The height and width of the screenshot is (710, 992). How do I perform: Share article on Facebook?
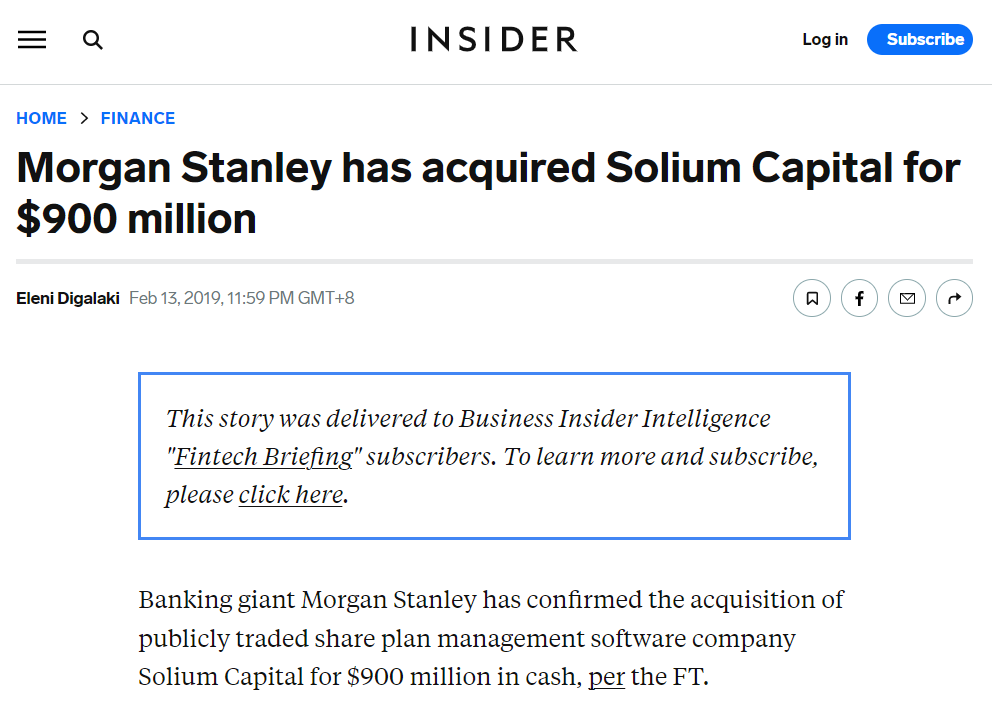pyautogui.click(x=860, y=298)
